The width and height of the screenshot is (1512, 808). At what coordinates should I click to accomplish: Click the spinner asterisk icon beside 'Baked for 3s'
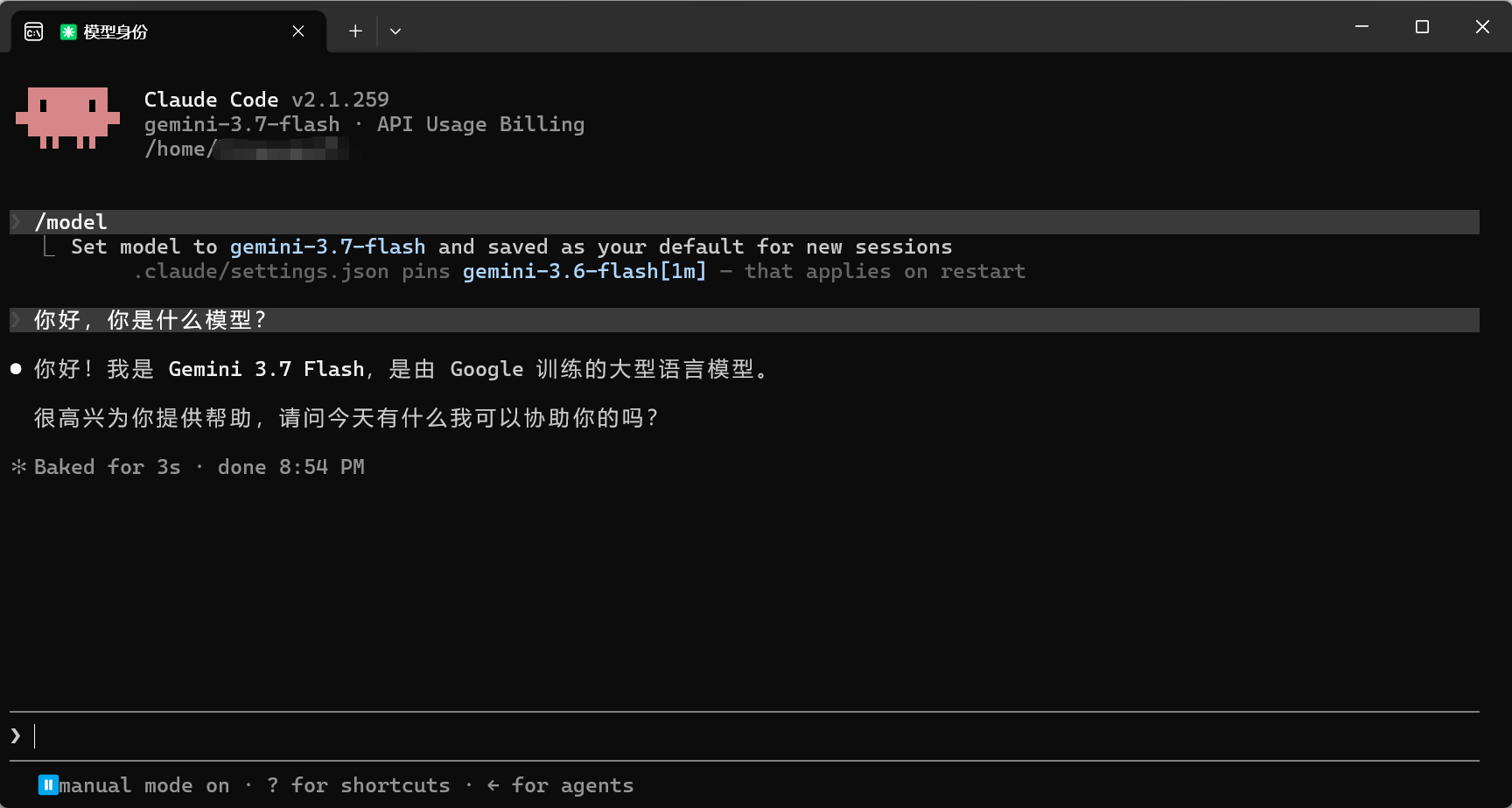pos(18,467)
